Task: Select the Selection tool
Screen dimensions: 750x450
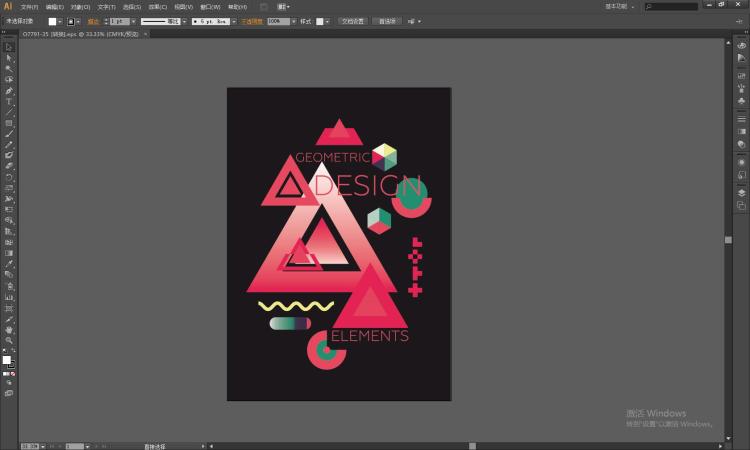Action: click(x=9, y=47)
